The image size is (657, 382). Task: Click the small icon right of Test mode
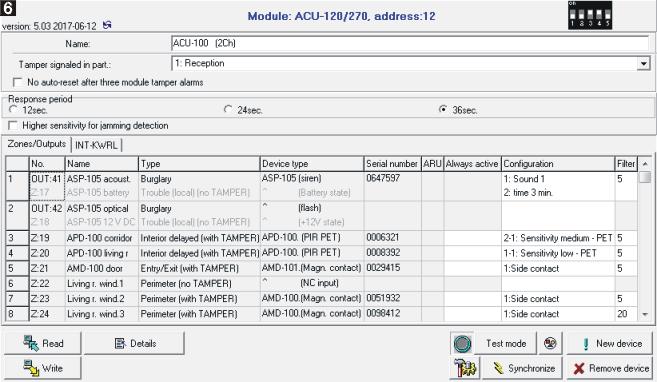(550, 343)
